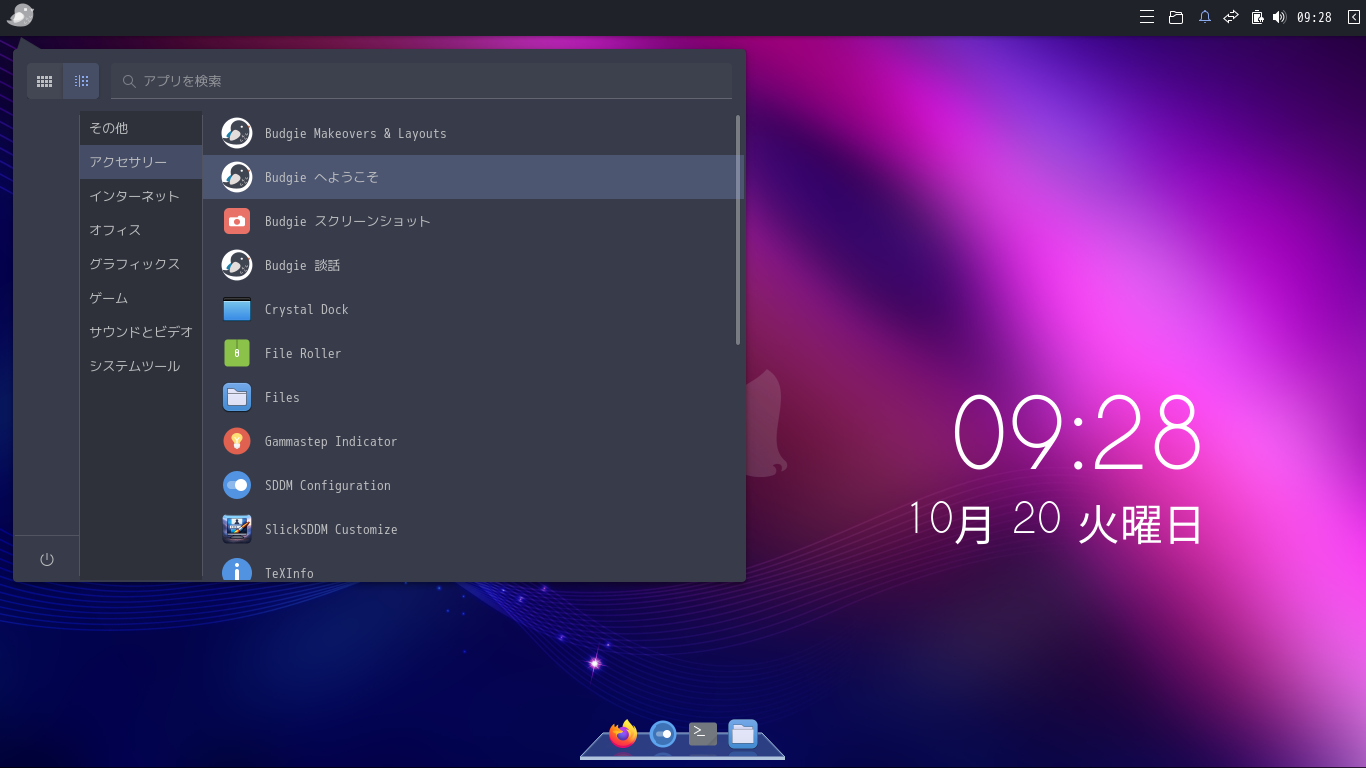The width and height of the screenshot is (1366, 768).
Task: Select the アクセサリー category
Action: click(141, 162)
